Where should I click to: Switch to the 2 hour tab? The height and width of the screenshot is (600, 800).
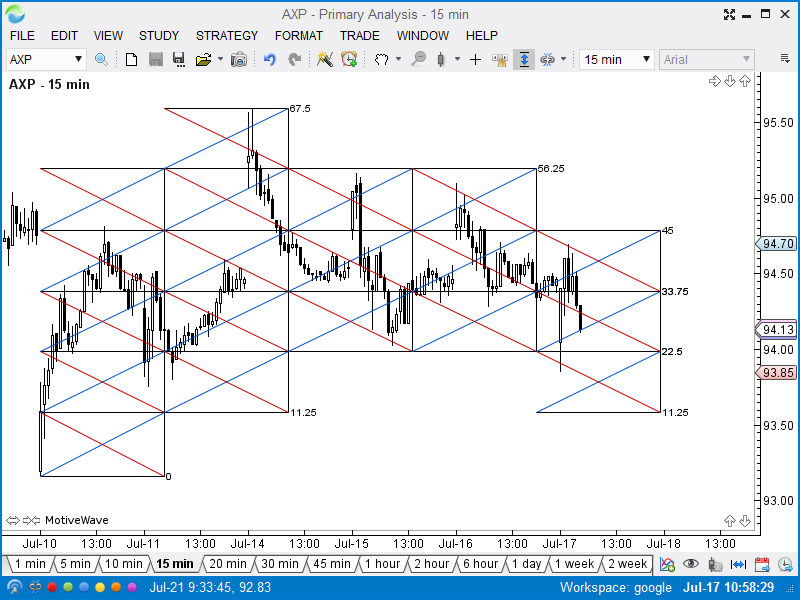click(431, 564)
